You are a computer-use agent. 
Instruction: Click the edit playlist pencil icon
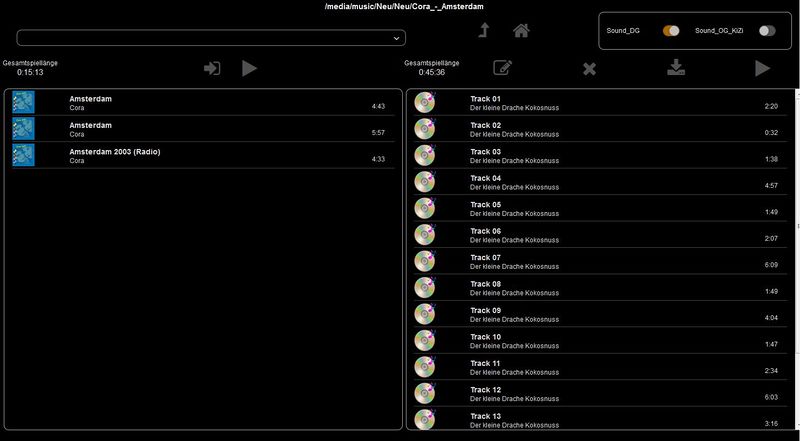(x=503, y=68)
